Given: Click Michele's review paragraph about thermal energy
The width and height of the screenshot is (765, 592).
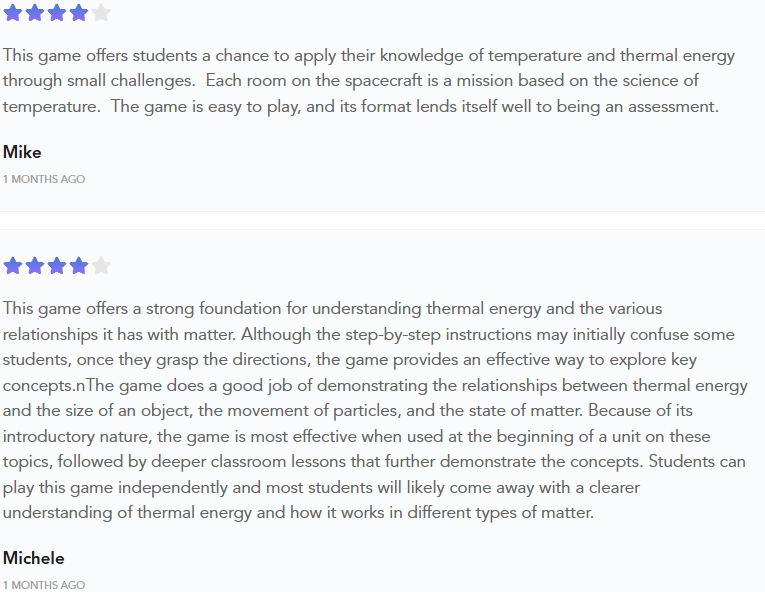Looking at the screenshot, I should click(x=368, y=411).
